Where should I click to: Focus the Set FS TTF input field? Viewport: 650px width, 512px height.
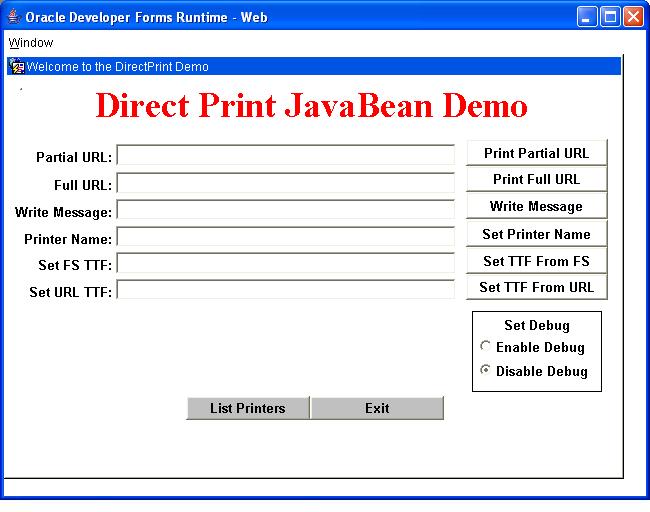(x=286, y=263)
